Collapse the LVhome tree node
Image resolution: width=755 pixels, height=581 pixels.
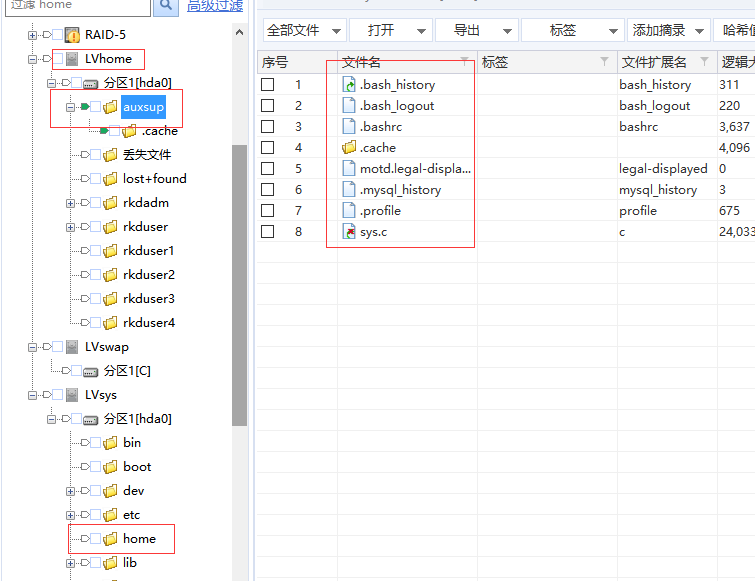32,59
